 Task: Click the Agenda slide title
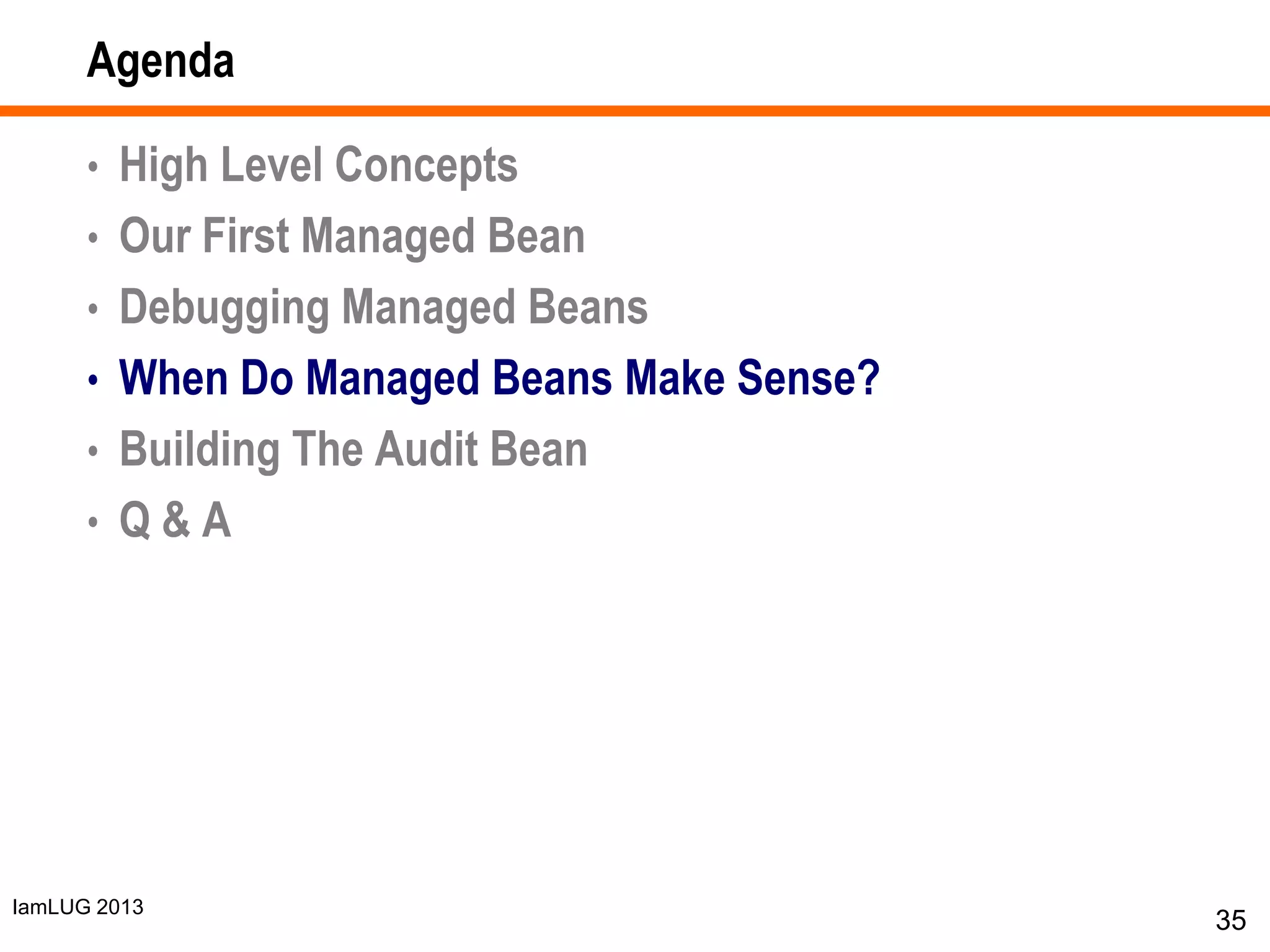click(161, 61)
